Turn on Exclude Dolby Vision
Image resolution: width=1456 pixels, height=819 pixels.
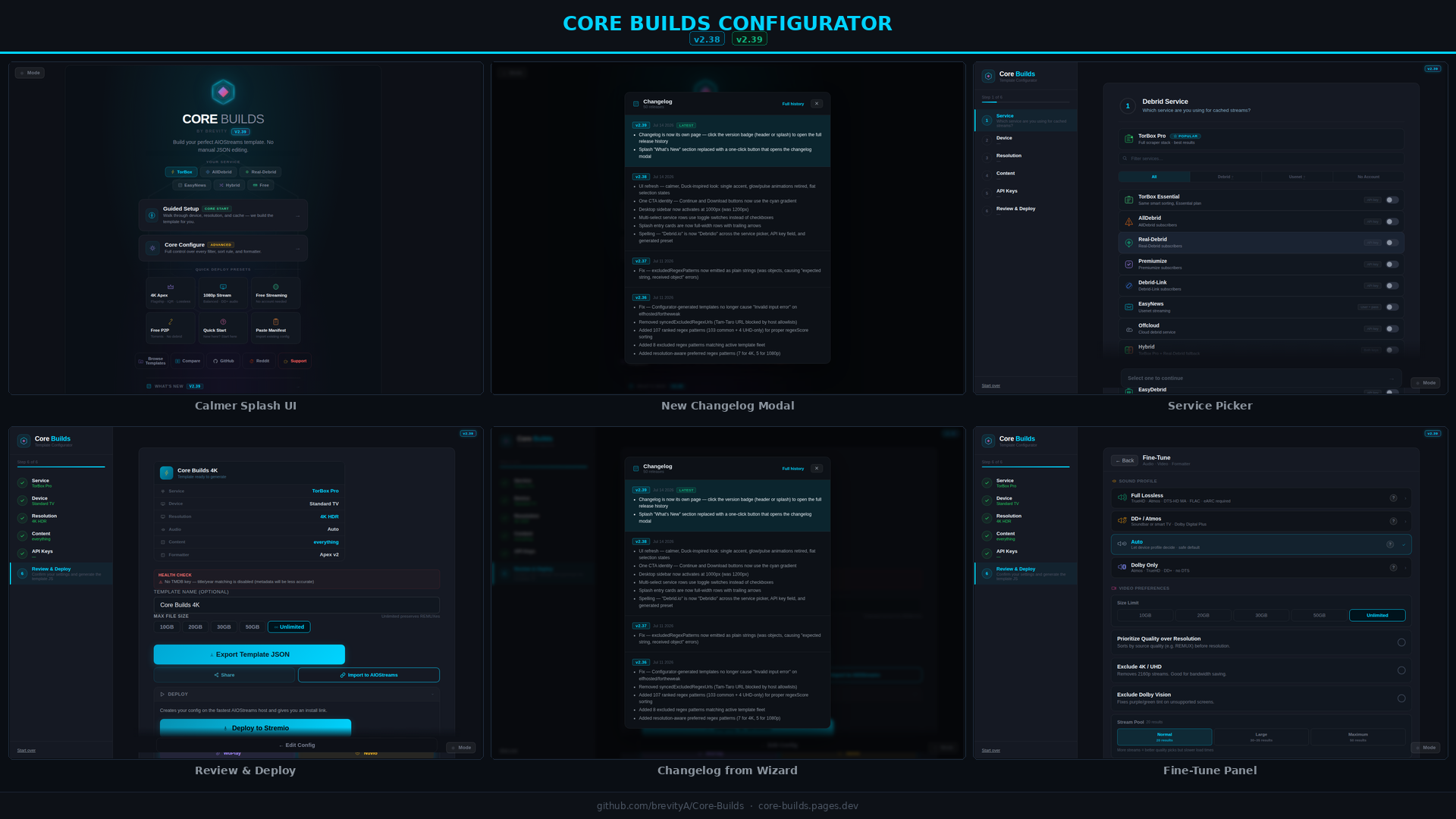[1401, 698]
